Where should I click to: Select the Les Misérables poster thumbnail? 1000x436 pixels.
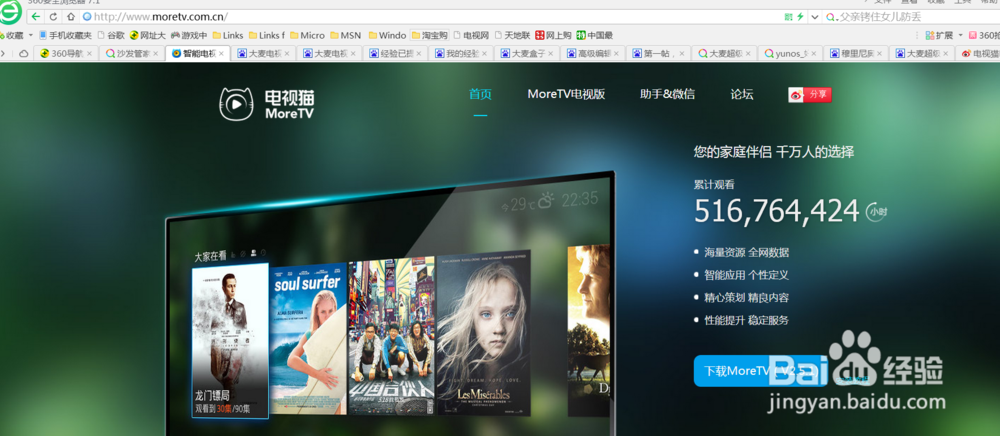[x=483, y=333]
